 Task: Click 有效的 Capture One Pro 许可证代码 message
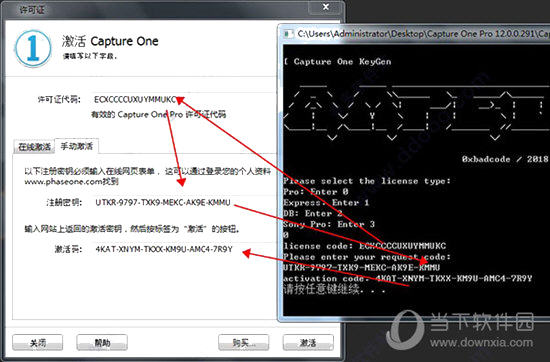(159, 114)
